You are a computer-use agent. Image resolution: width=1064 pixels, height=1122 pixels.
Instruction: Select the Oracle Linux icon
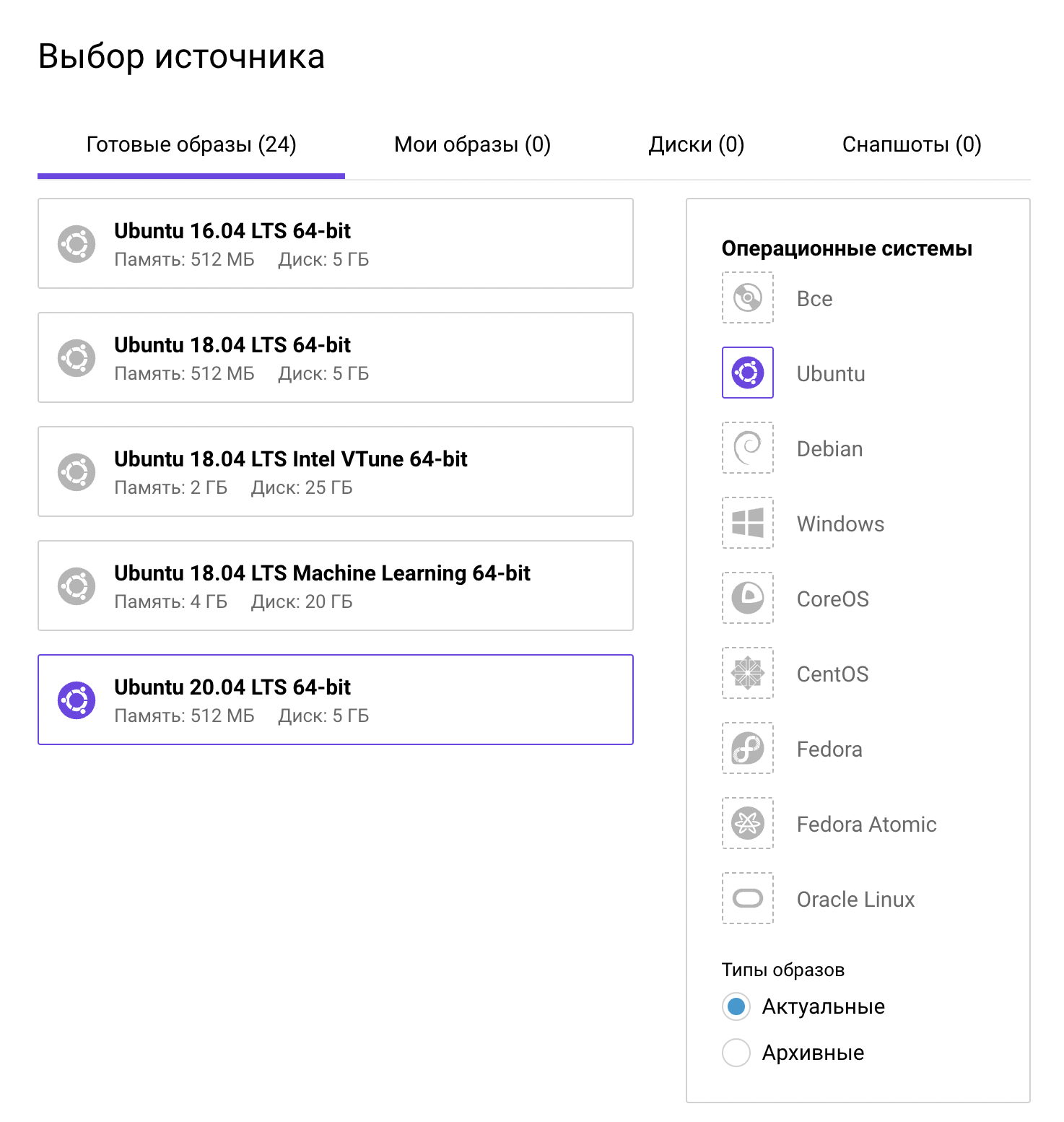pyautogui.click(x=747, y=898)
